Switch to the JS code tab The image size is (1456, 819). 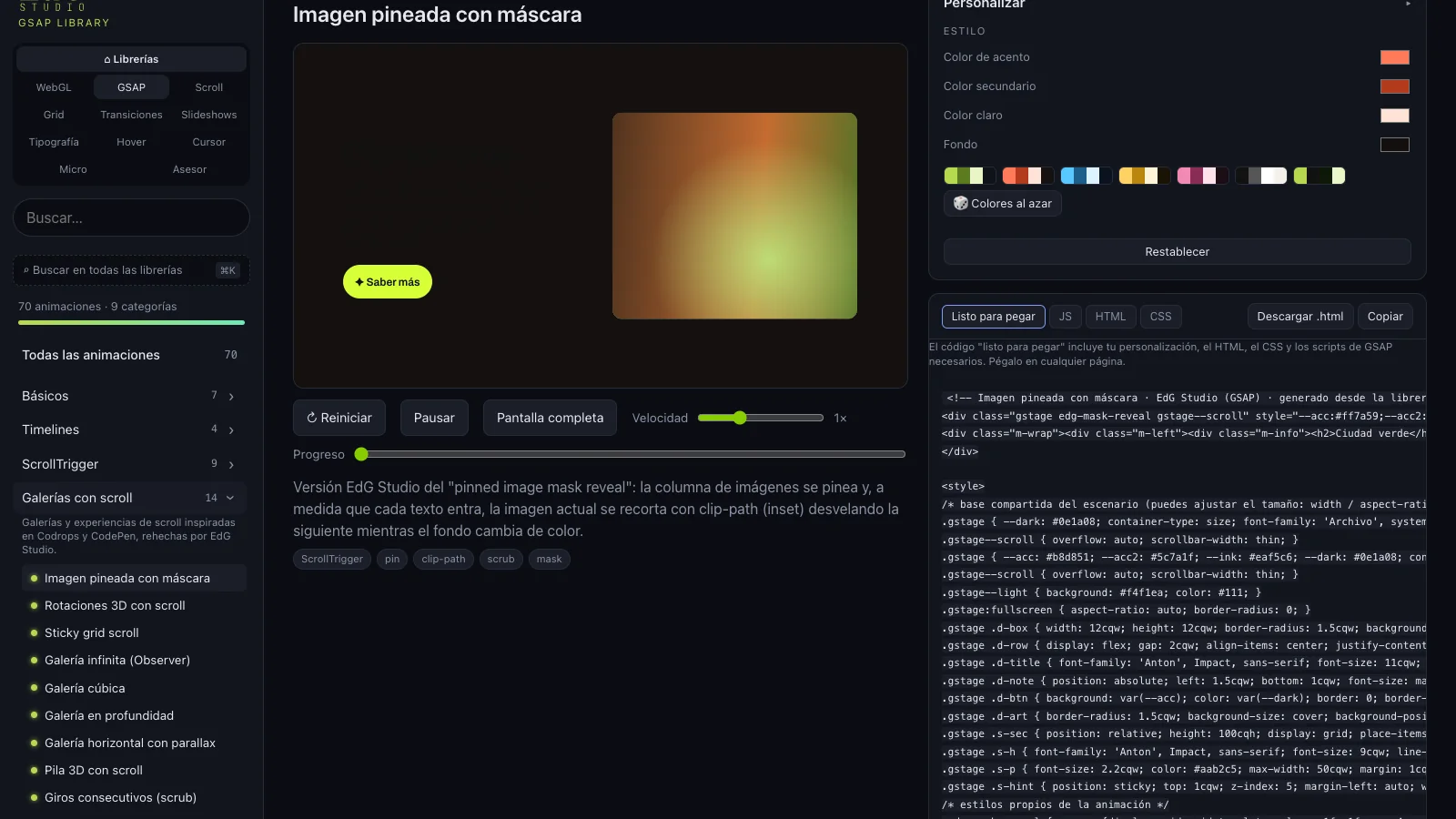click(x=1066, y=317)
